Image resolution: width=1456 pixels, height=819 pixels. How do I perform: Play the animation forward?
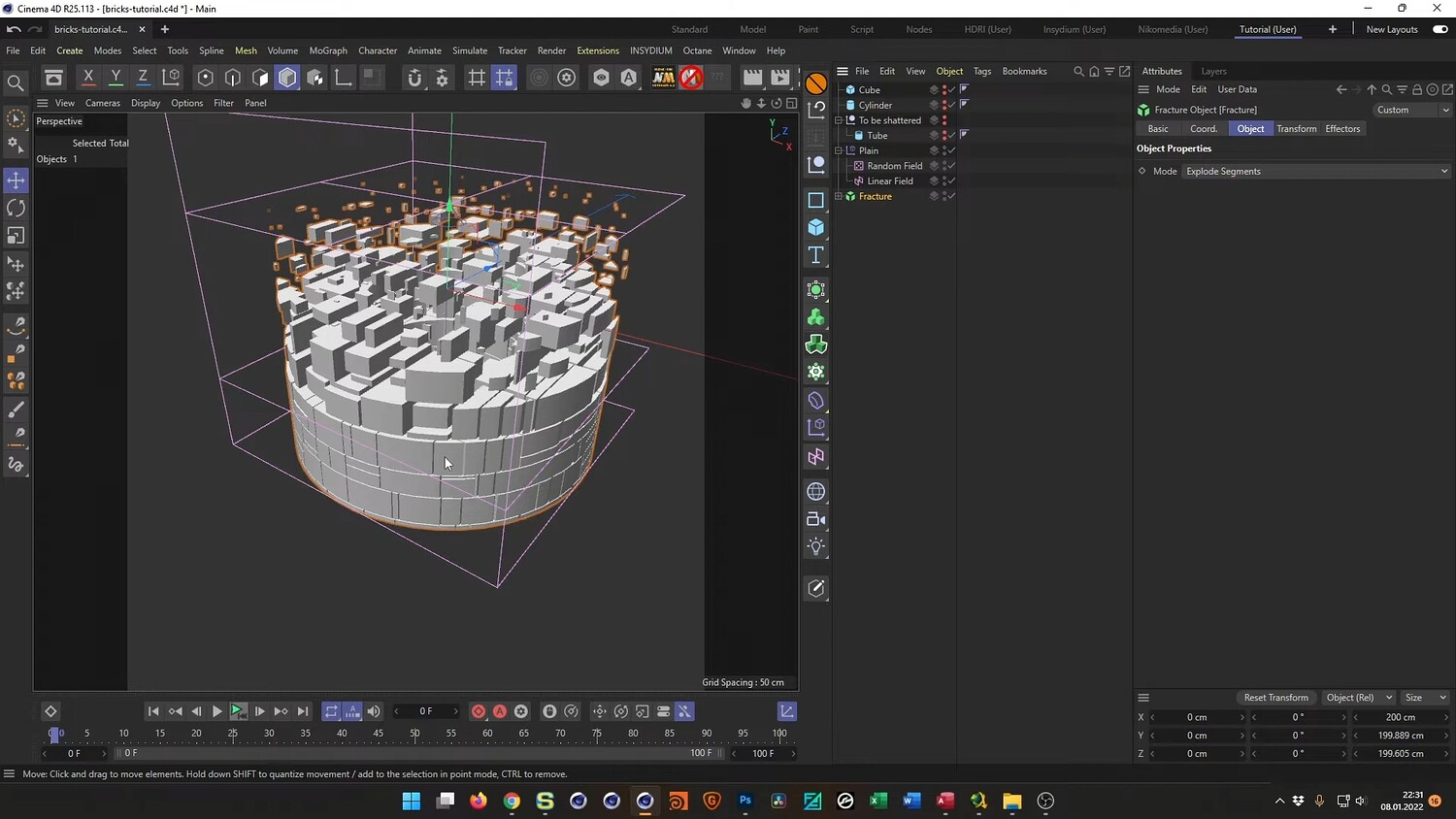[216, 711]
